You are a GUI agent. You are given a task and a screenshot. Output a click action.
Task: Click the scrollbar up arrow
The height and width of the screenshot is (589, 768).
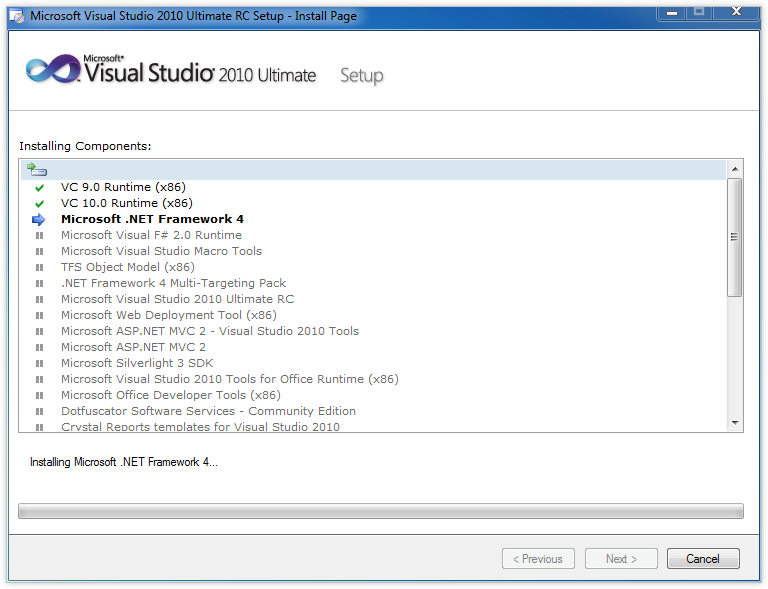(x=735, y=169)
